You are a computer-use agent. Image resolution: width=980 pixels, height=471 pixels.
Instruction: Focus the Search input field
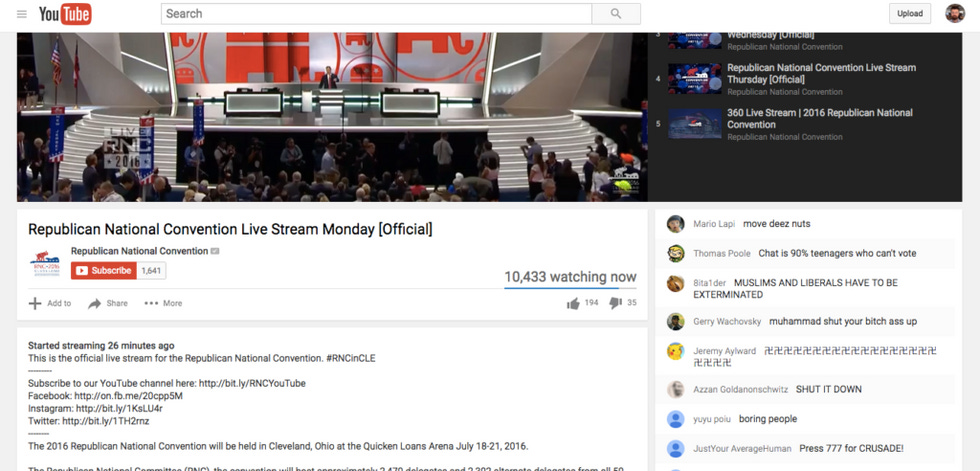376,14
